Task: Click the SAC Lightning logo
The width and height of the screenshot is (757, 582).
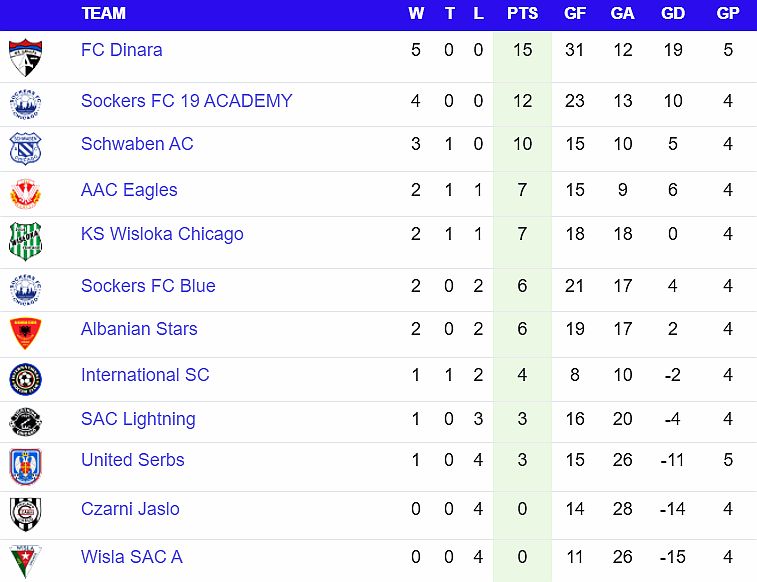Action: [x=24, y=421]
